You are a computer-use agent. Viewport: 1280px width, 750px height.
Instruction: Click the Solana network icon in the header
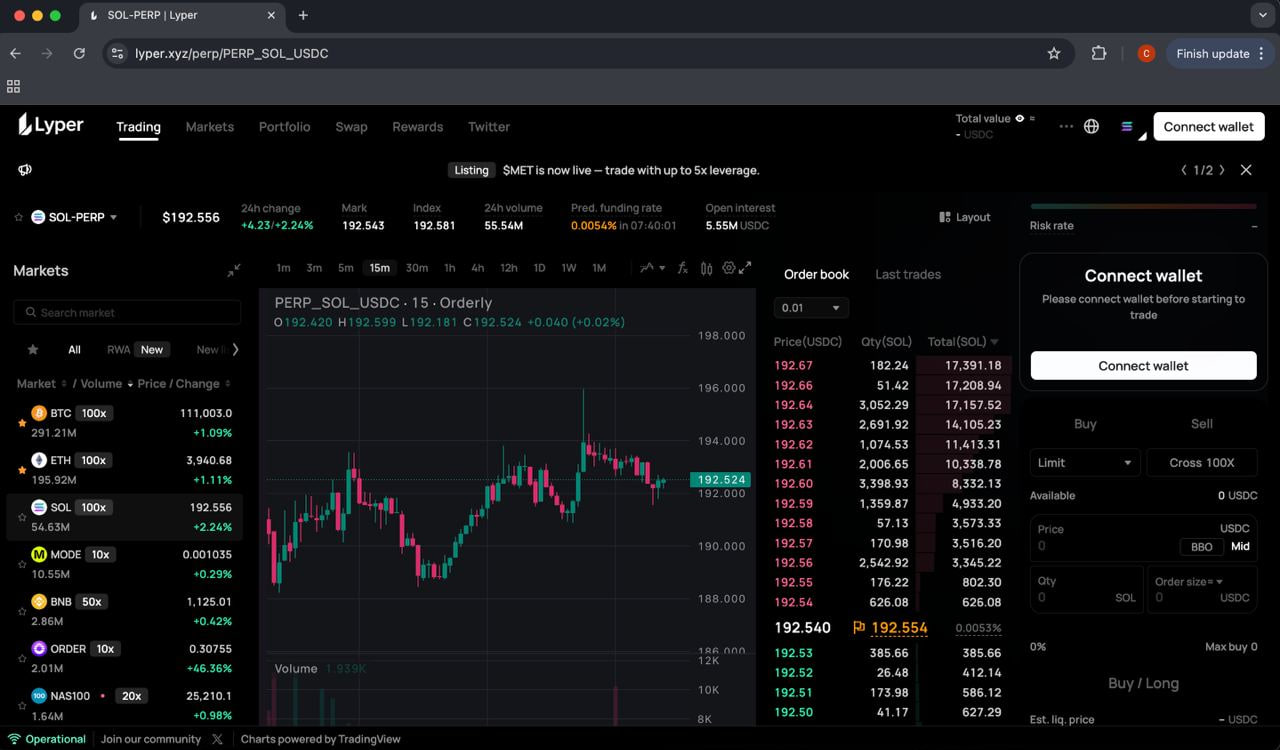[x=1127, y=127]
